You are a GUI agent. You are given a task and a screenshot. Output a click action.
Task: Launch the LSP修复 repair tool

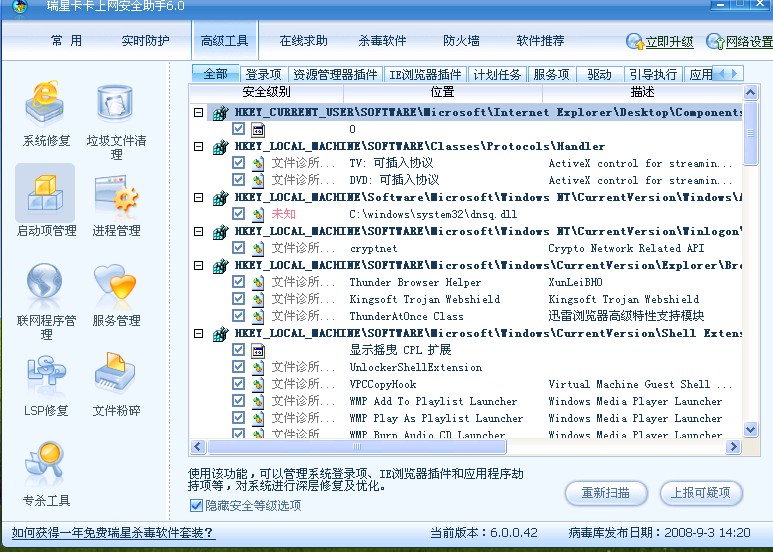coord(45,385)
